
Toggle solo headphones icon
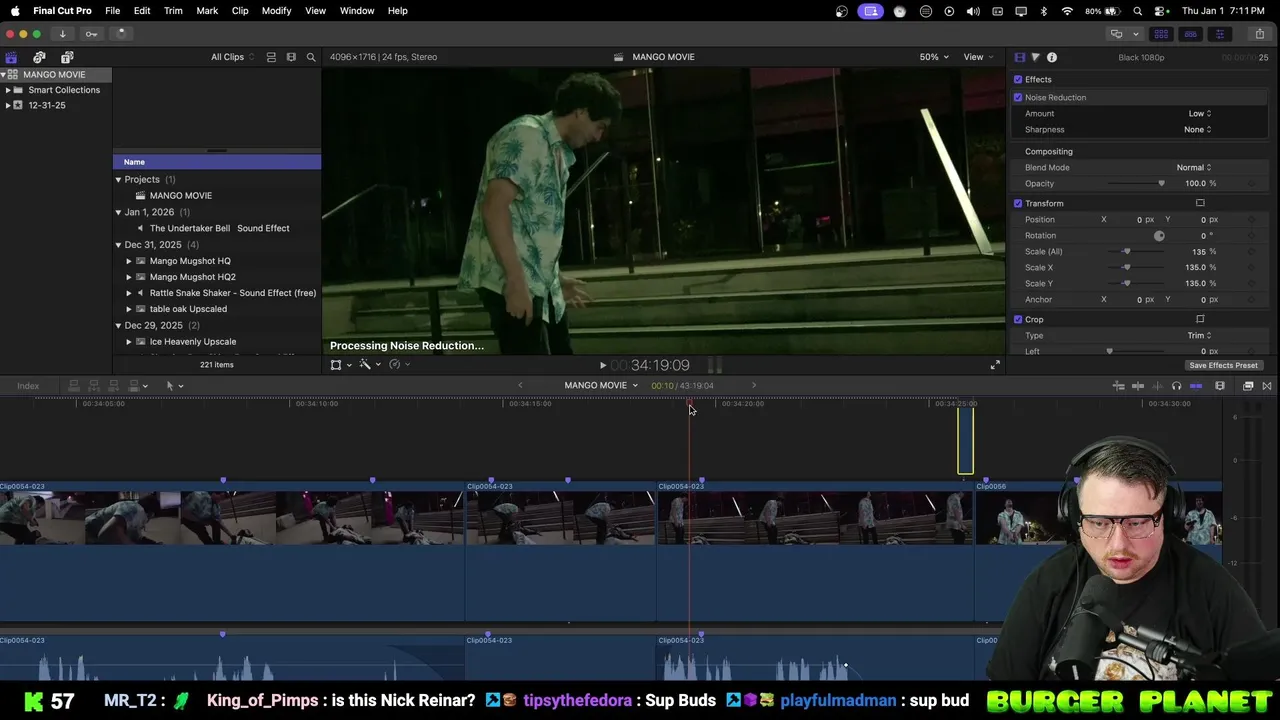pos(1176,386)
